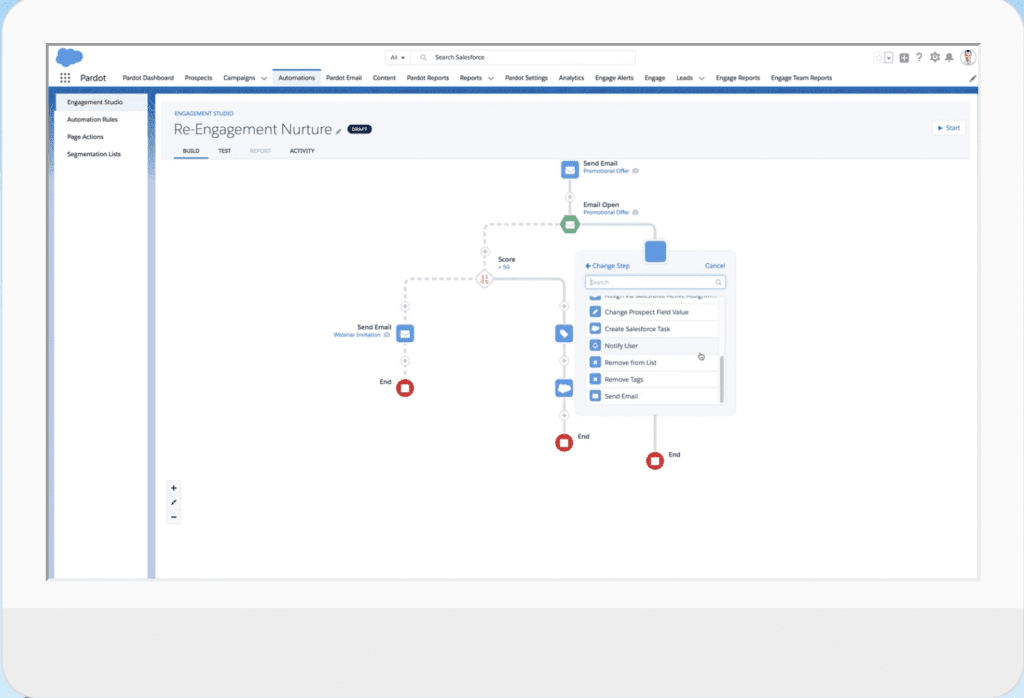
Task: Focus the Change Step search field
Action: pyautogui.click(x=655, y=282)
